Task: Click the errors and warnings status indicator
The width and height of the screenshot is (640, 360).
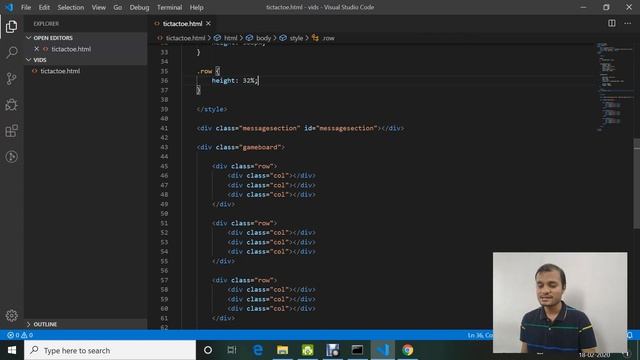Action: (20, 335)
